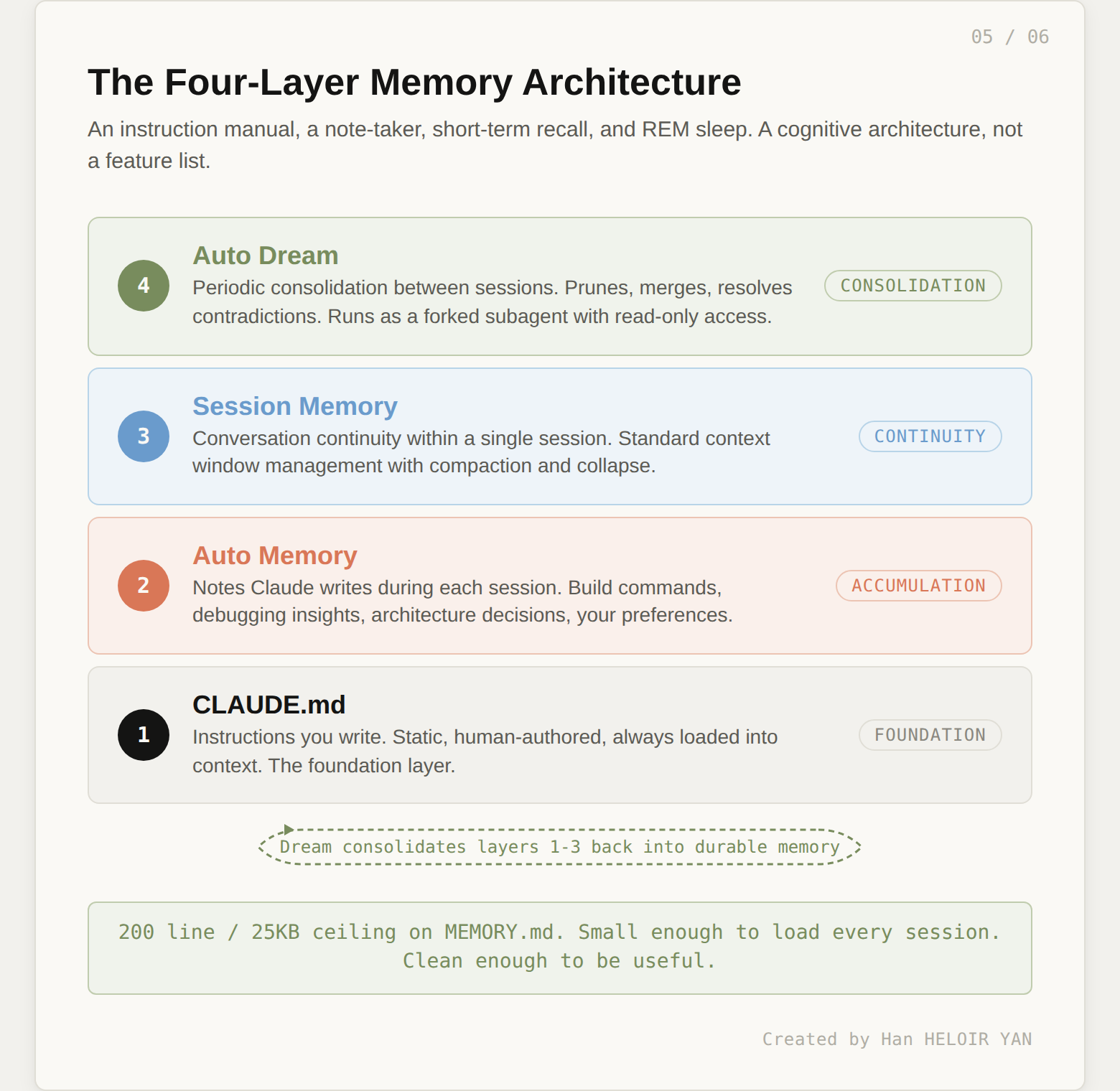This screenshot has height=1091, width=1120.
Task: Click the "200 line / 25KB ceiling" callout
Action: coord(560,948)
